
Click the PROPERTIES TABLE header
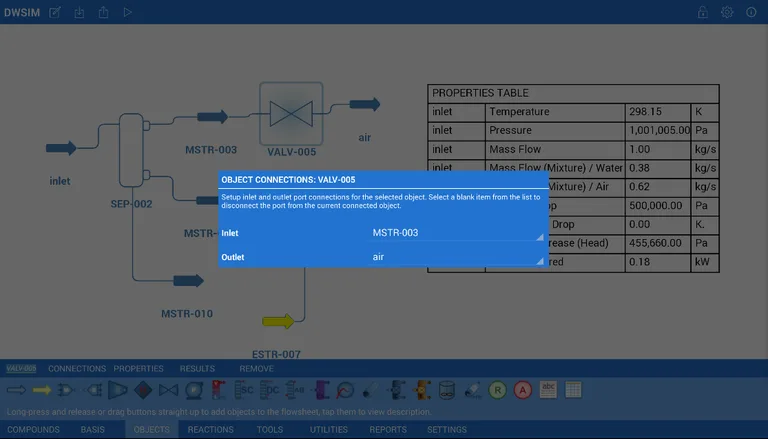coord(573,93)
